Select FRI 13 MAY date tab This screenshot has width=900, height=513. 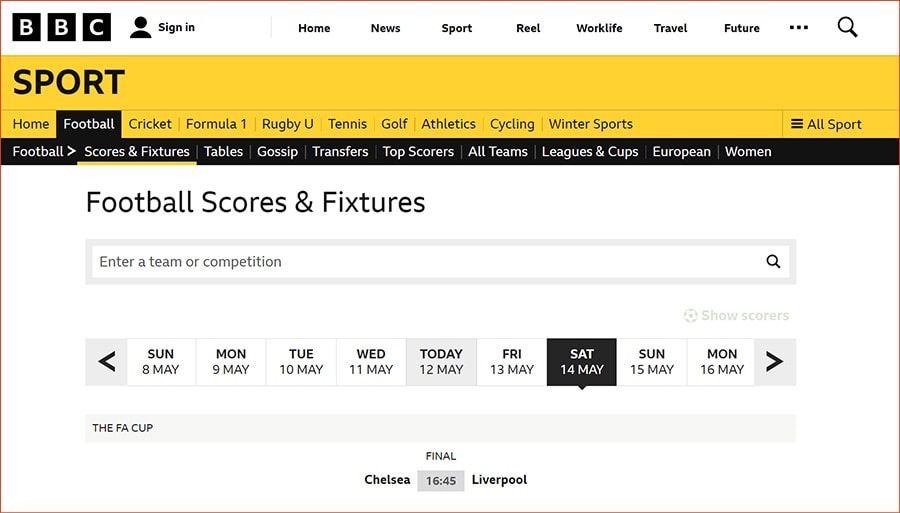click(x=511, y=362)
